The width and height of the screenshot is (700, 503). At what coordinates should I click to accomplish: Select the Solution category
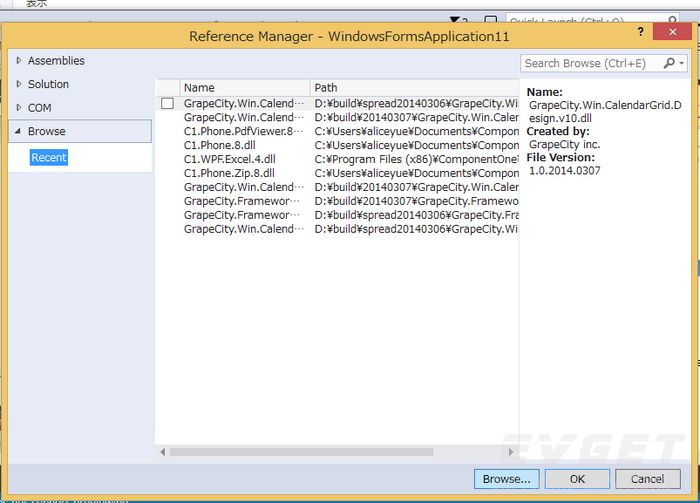pos(48,84)
